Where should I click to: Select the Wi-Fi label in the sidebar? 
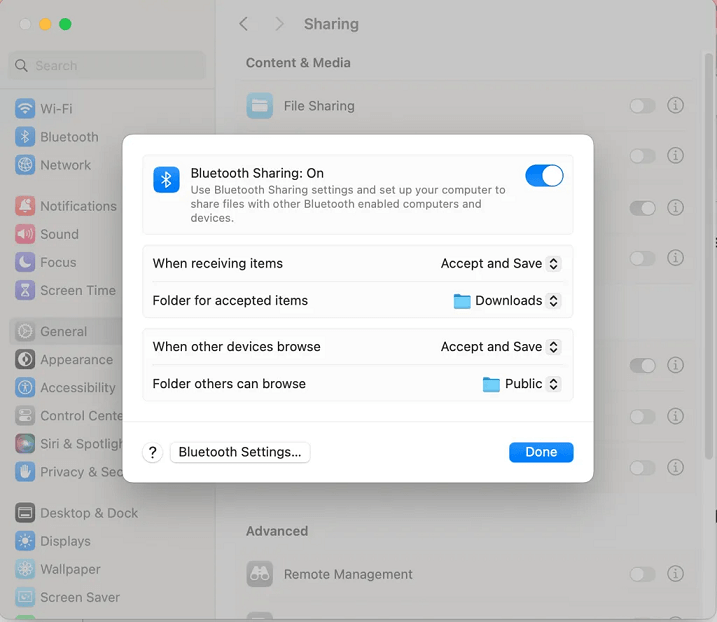[56, 109]
